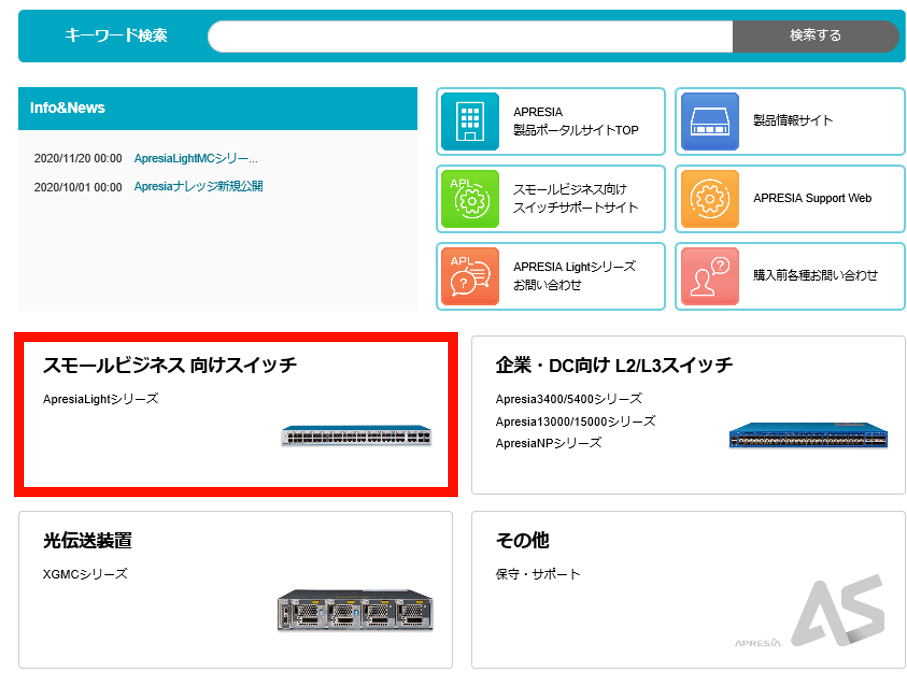Screen dimensions: 907x686
Task: Click the Info&News panel header
Action: (x=217, y=109)
